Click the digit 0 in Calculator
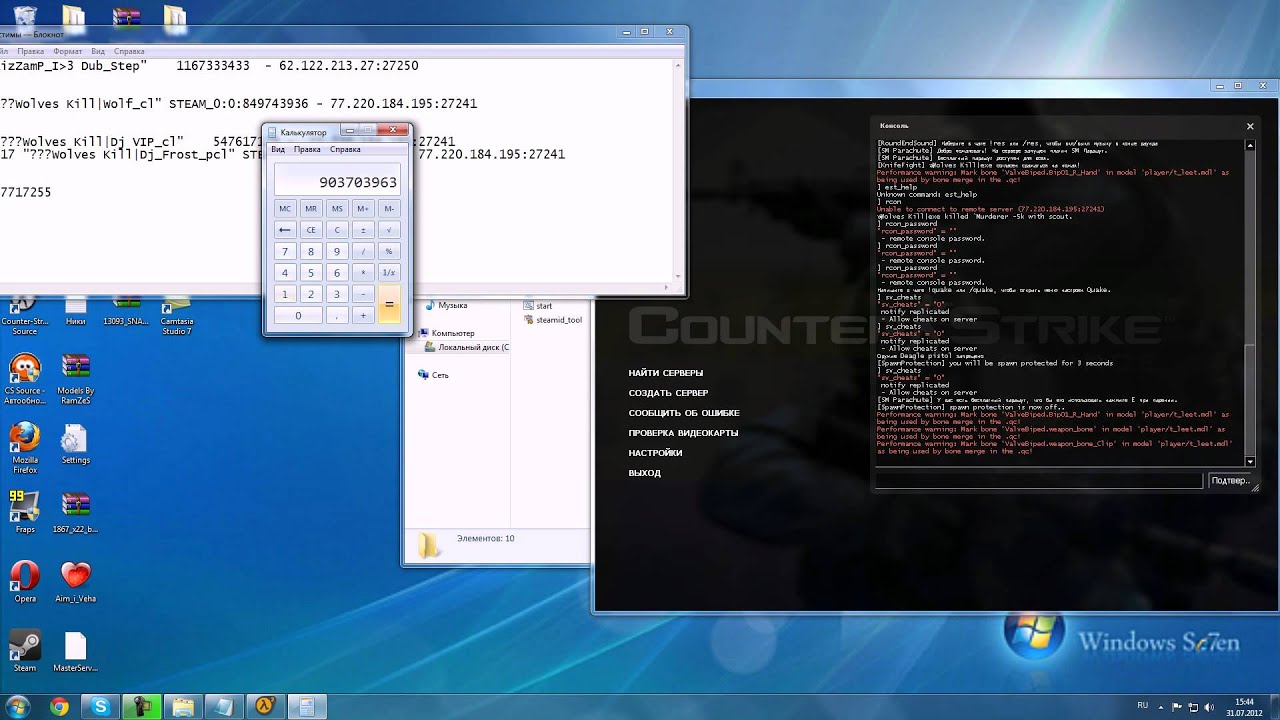This screenshot has height=720, width=1280. click(298, 315)
